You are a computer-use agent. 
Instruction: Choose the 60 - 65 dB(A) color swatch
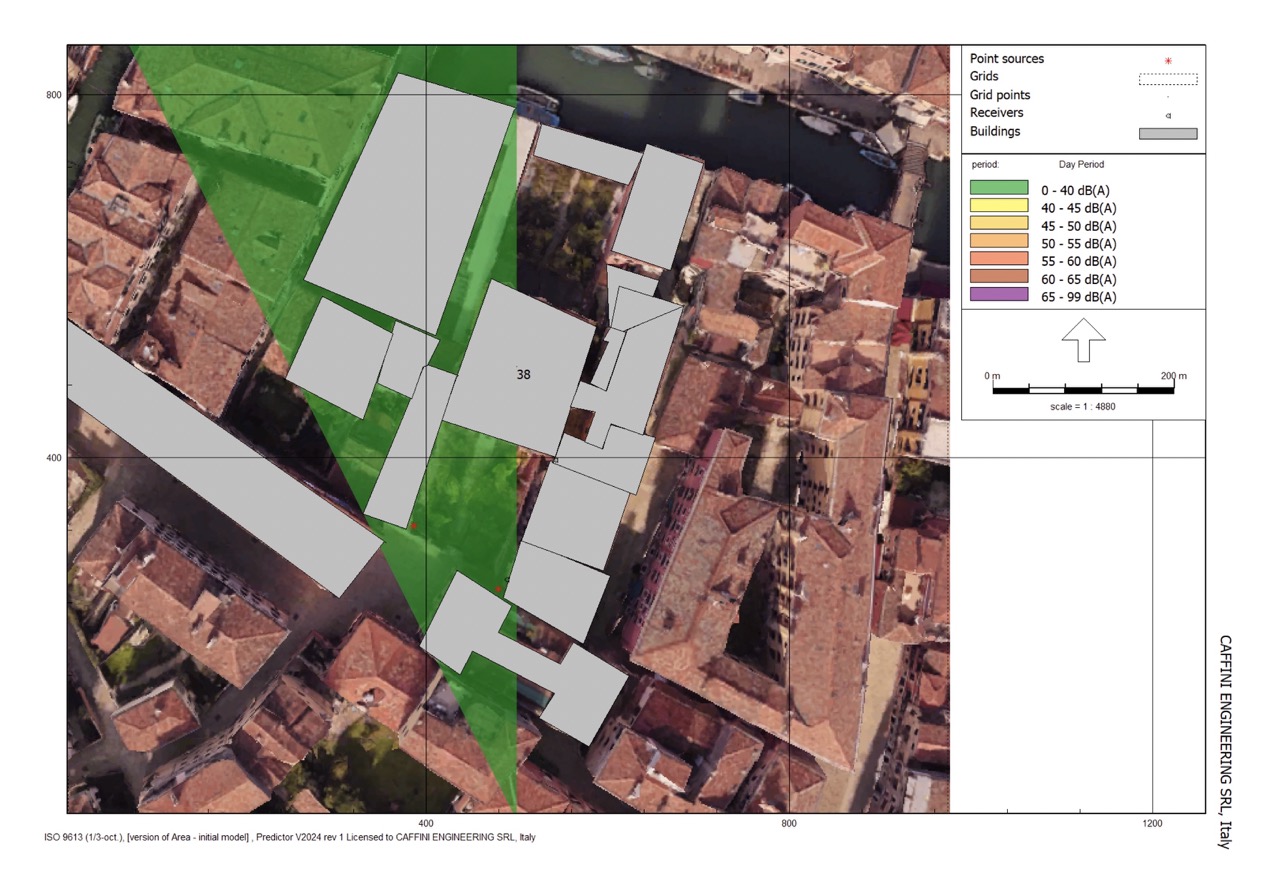[999, 277]
